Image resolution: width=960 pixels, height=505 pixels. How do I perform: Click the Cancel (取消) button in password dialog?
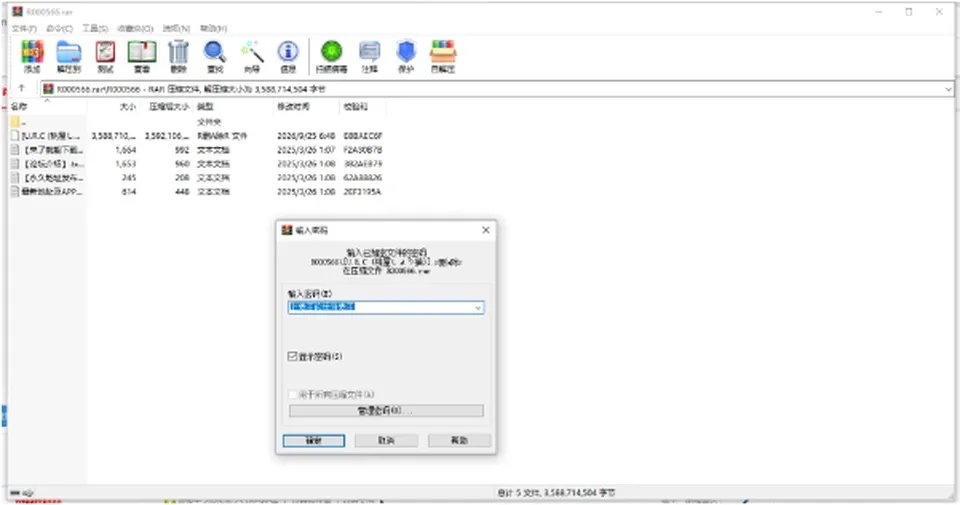coord(386,440)
